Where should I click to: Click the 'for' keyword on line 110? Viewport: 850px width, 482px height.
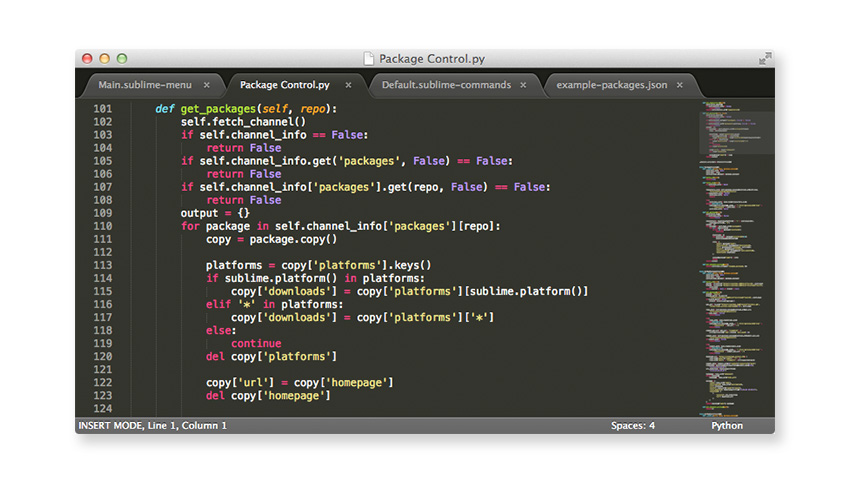[x=190, y=226]
